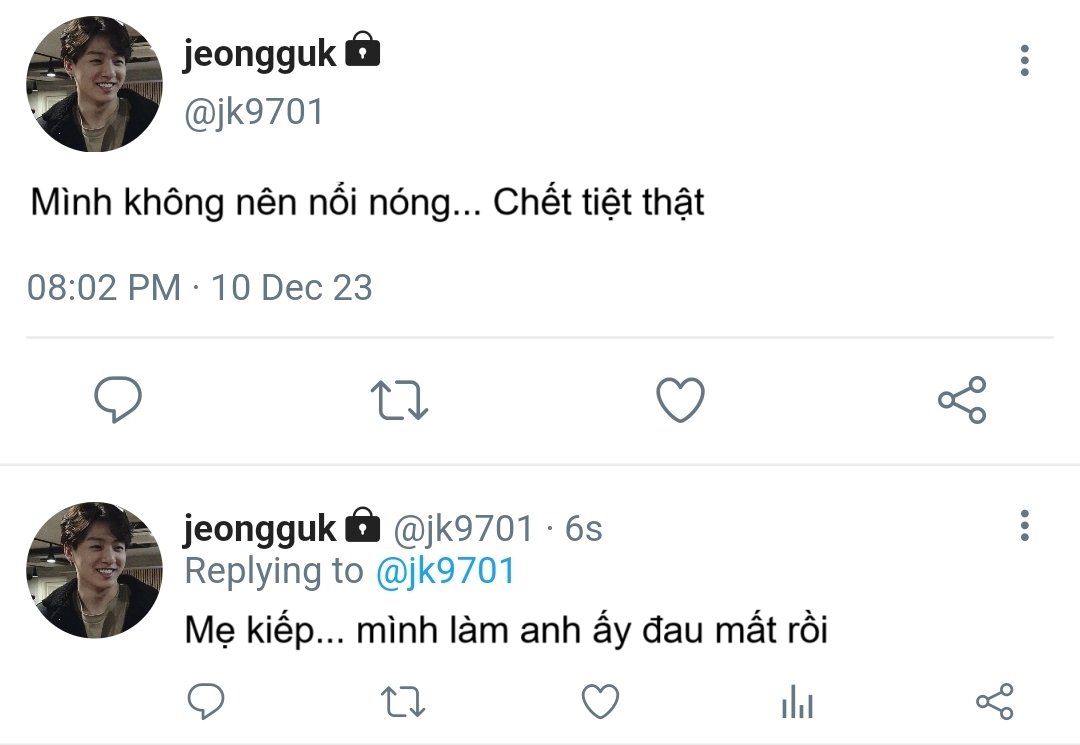Open the comment icon under the 6s reply
The width and height of the screenshot is (1080, 745).
click(x=206, y=702)
